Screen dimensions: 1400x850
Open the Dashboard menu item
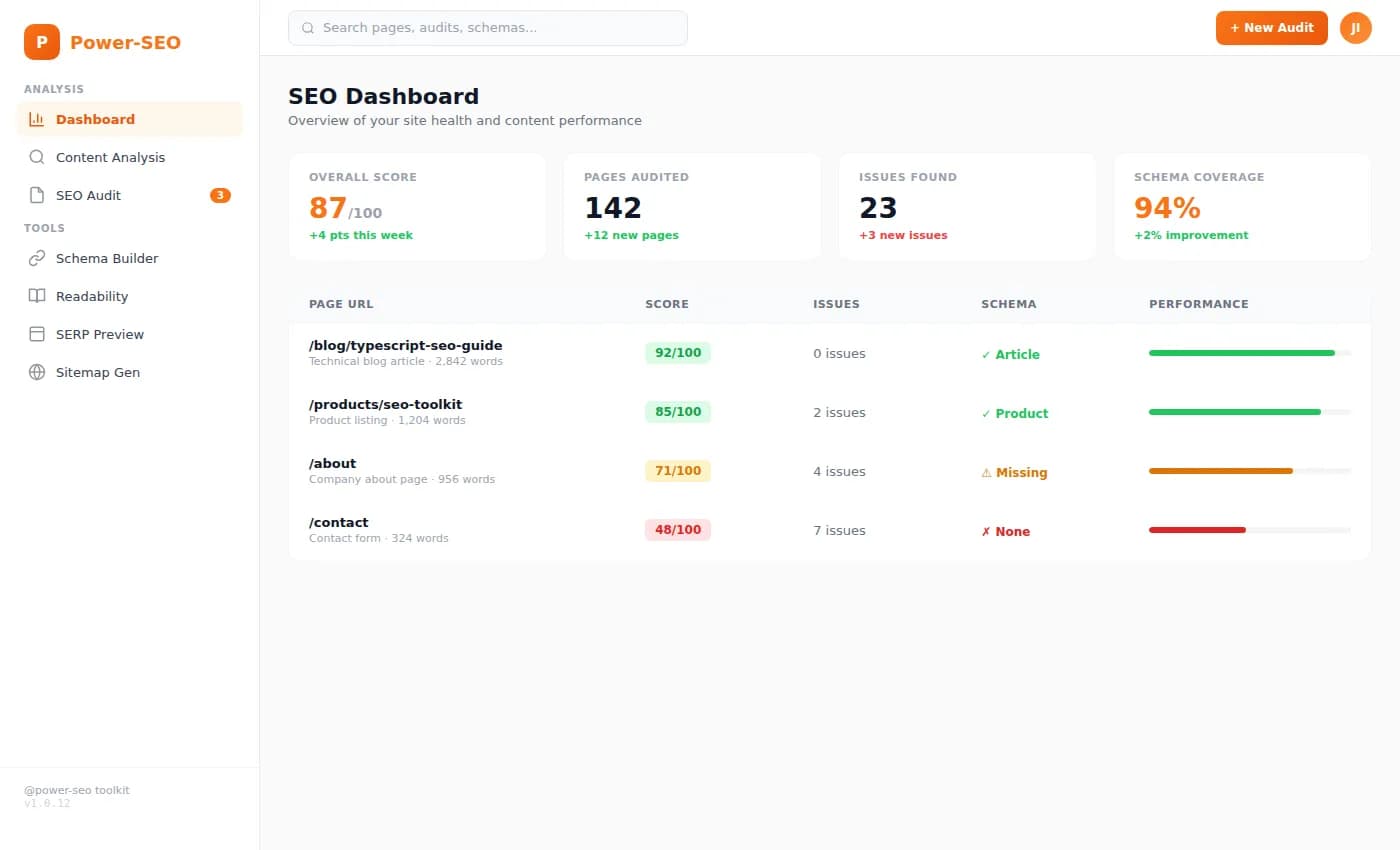tap(130, 119)
